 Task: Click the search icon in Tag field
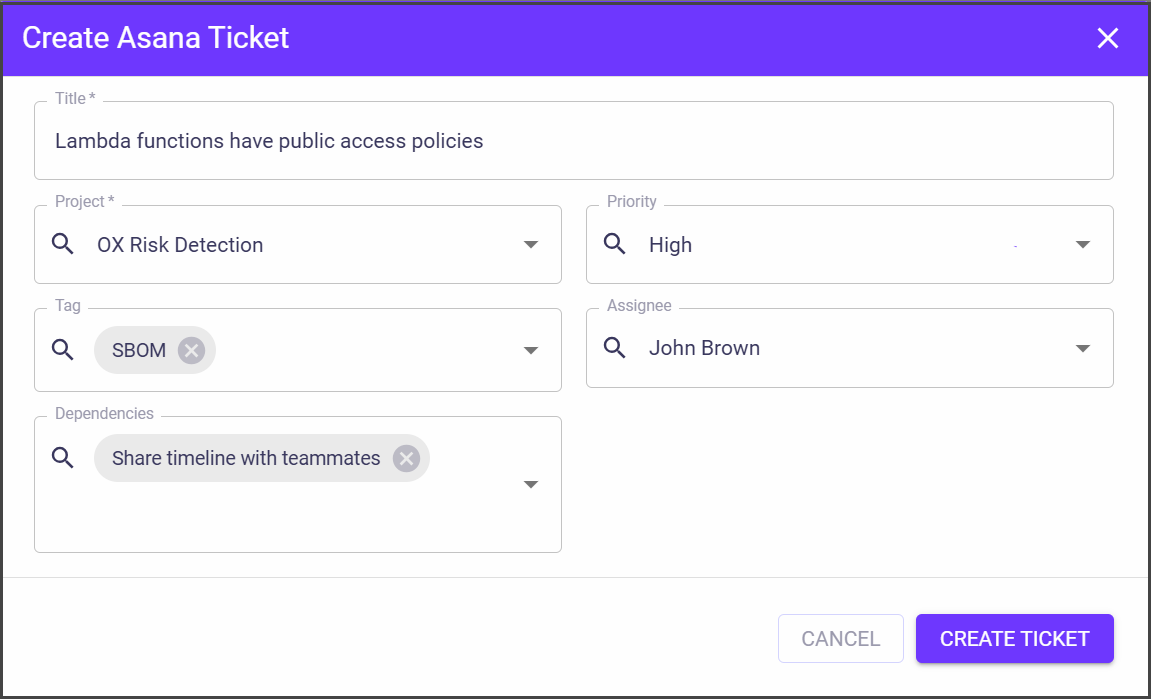click(x=63, y=349)
